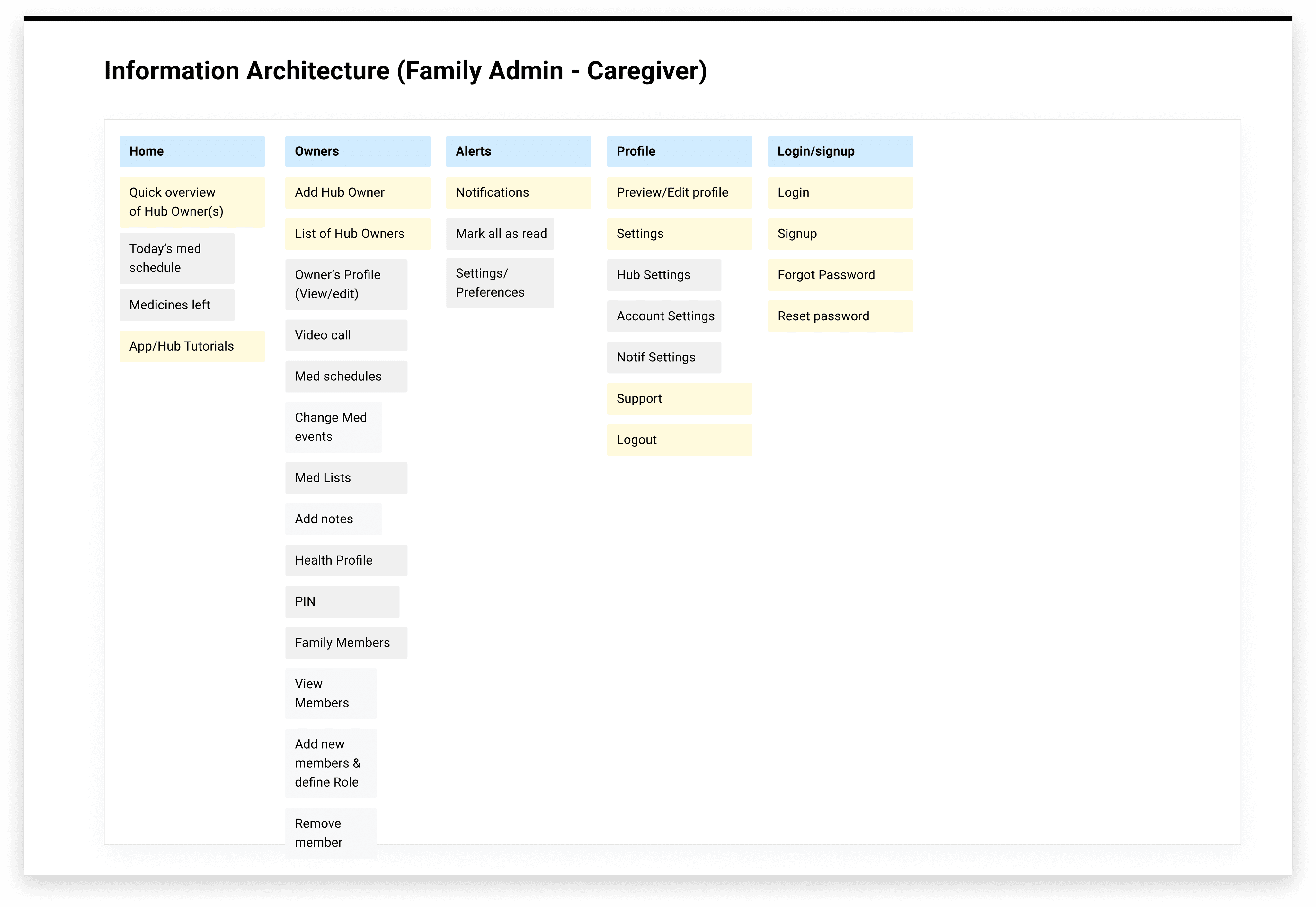Open the Profile header card
Viewport: 1316px width, 907px height.
pos(679,151)
